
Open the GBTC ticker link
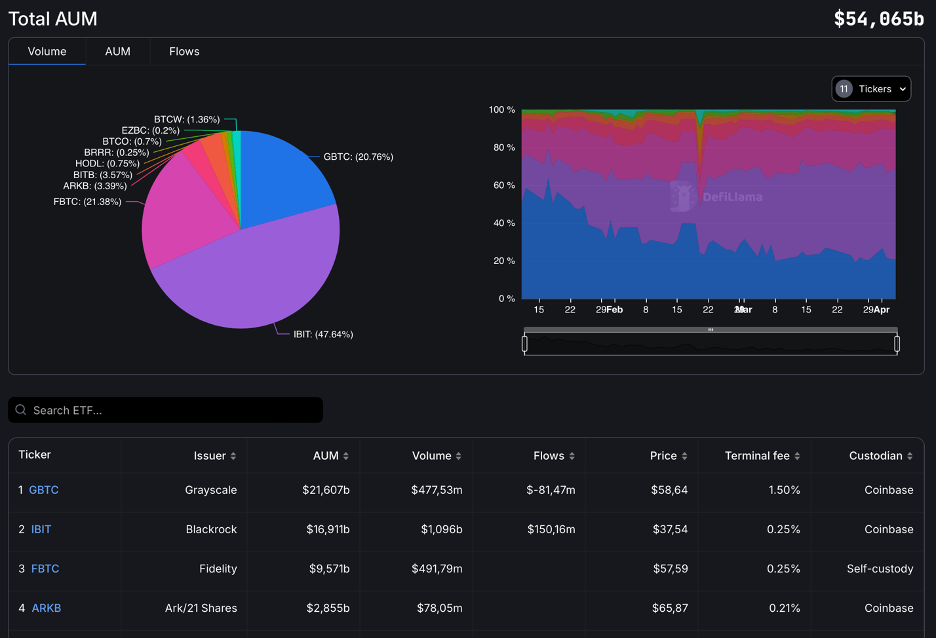point(44,490)
